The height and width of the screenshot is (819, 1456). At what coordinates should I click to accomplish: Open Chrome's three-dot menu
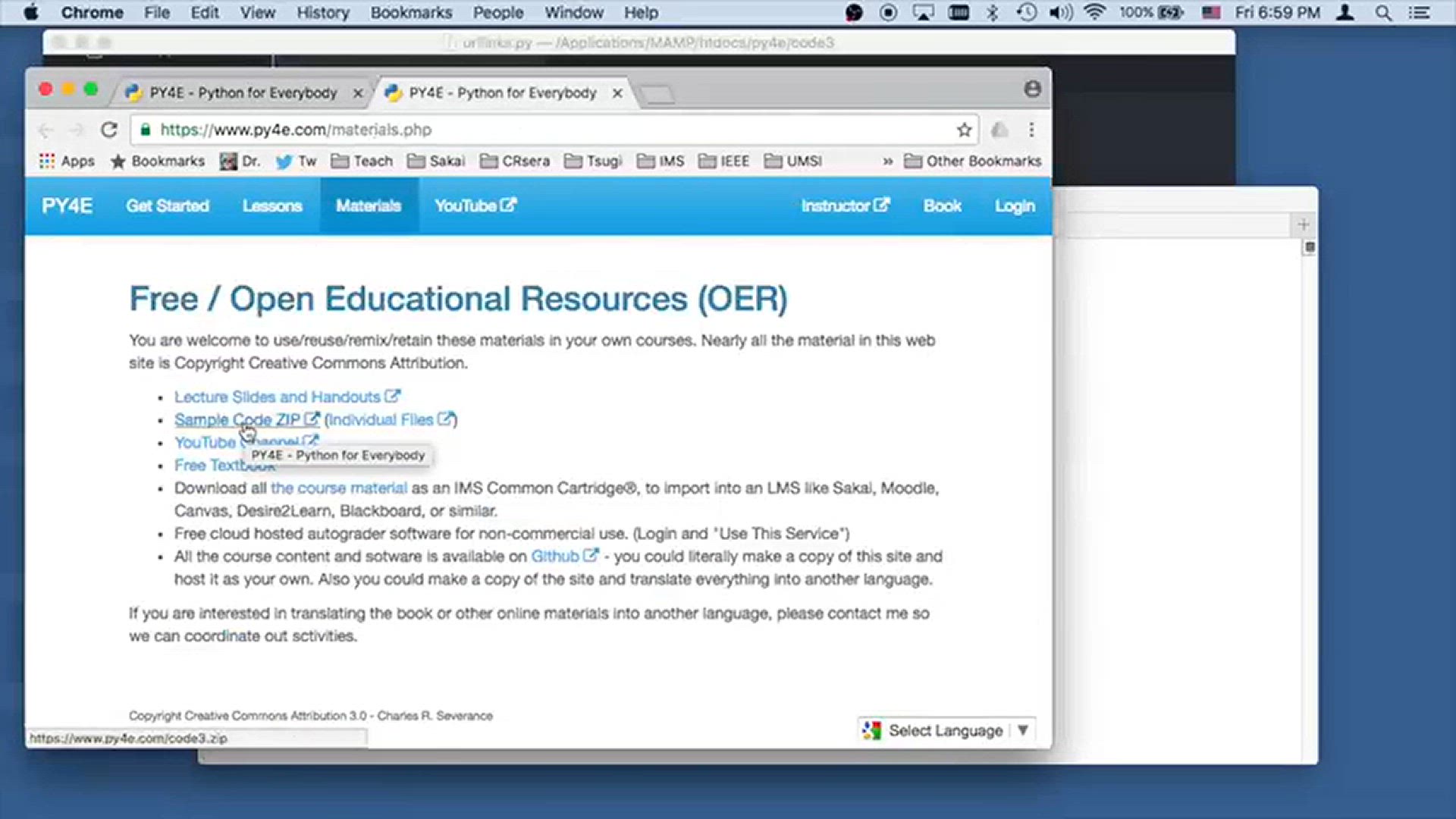click(1031, 130)
